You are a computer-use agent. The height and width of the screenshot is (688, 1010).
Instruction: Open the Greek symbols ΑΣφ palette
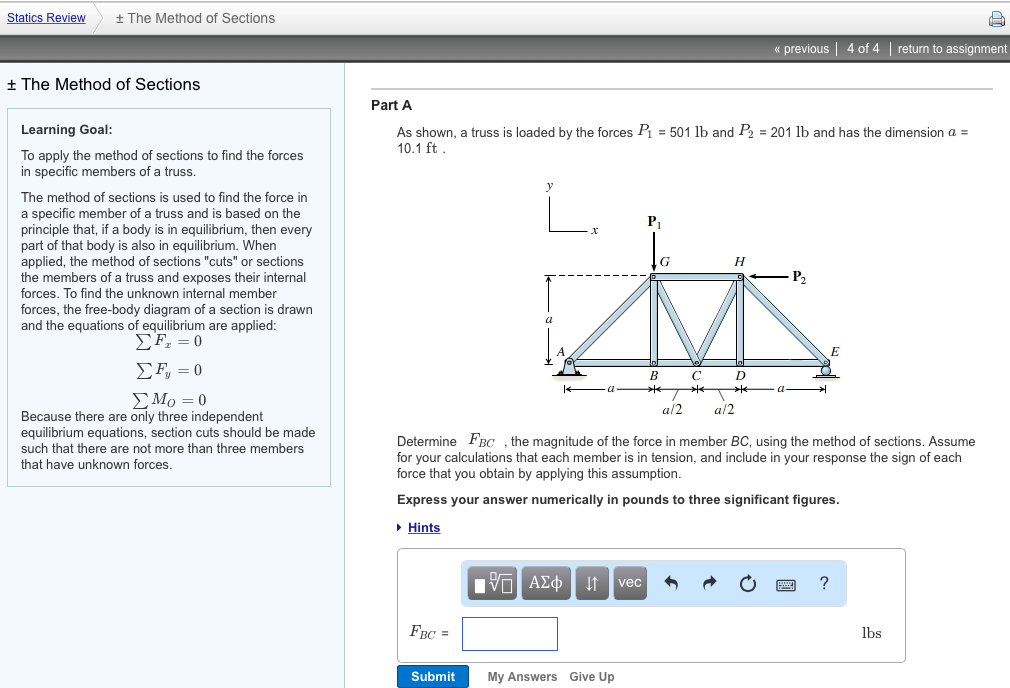click(x=545, y=583)
